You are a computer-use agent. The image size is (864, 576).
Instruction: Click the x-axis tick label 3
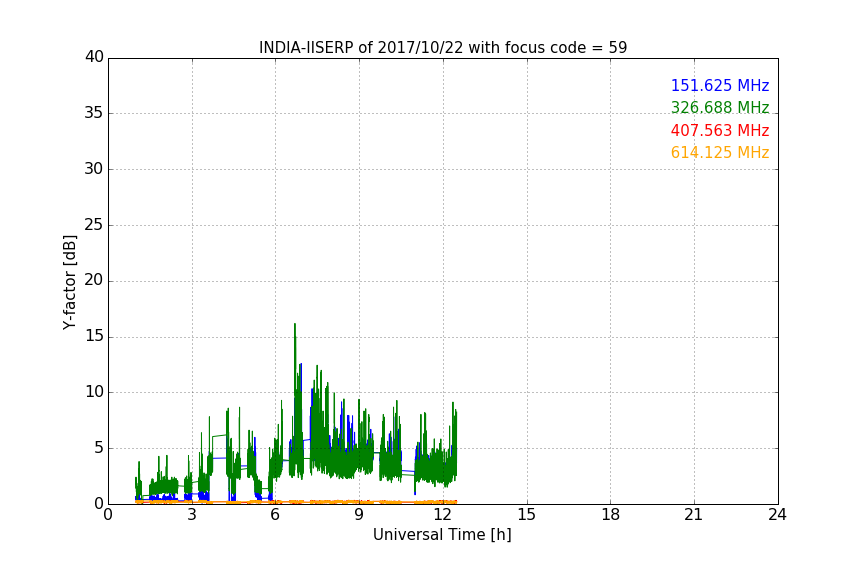click(x=192, y=515)
